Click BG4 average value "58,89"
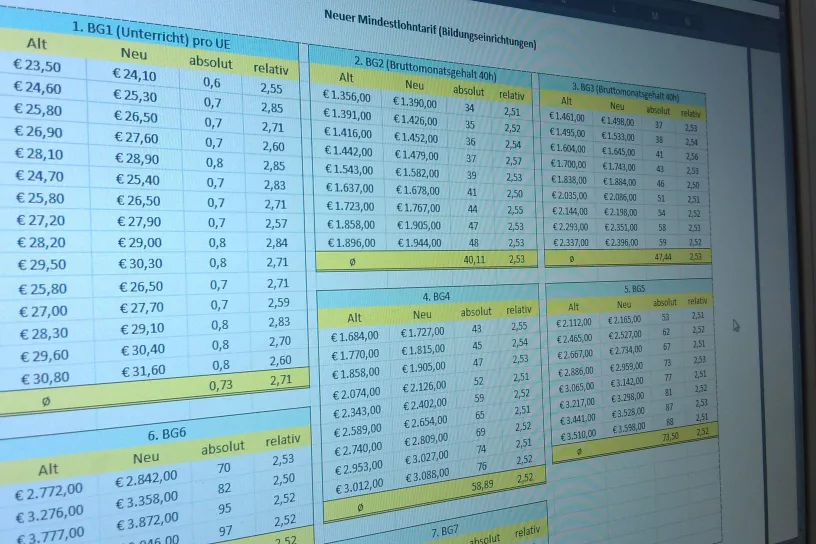816x544 pixels. tap(482, 485)
